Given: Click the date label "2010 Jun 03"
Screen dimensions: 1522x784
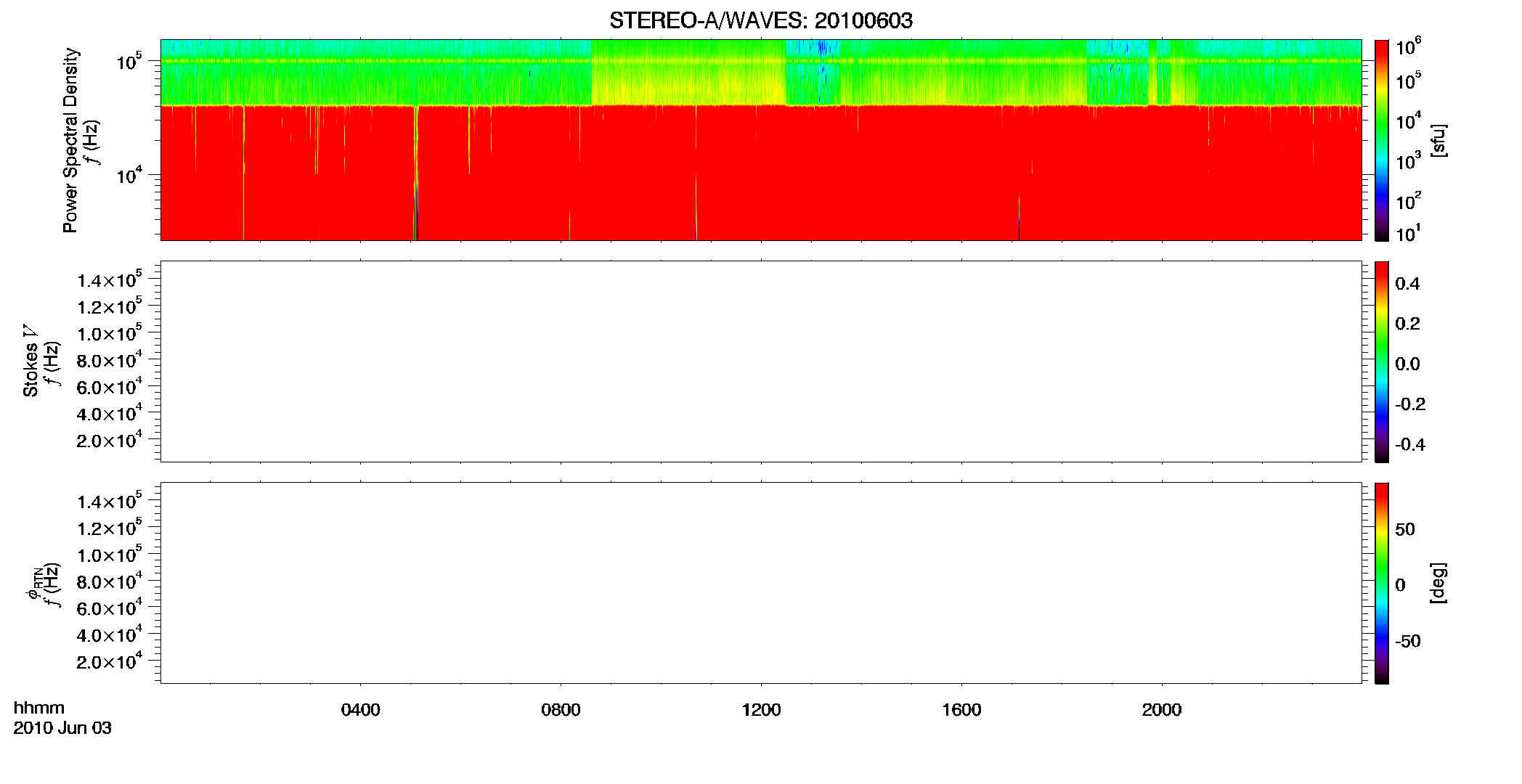Looking at the screenshot, I should tap(62, 728).
